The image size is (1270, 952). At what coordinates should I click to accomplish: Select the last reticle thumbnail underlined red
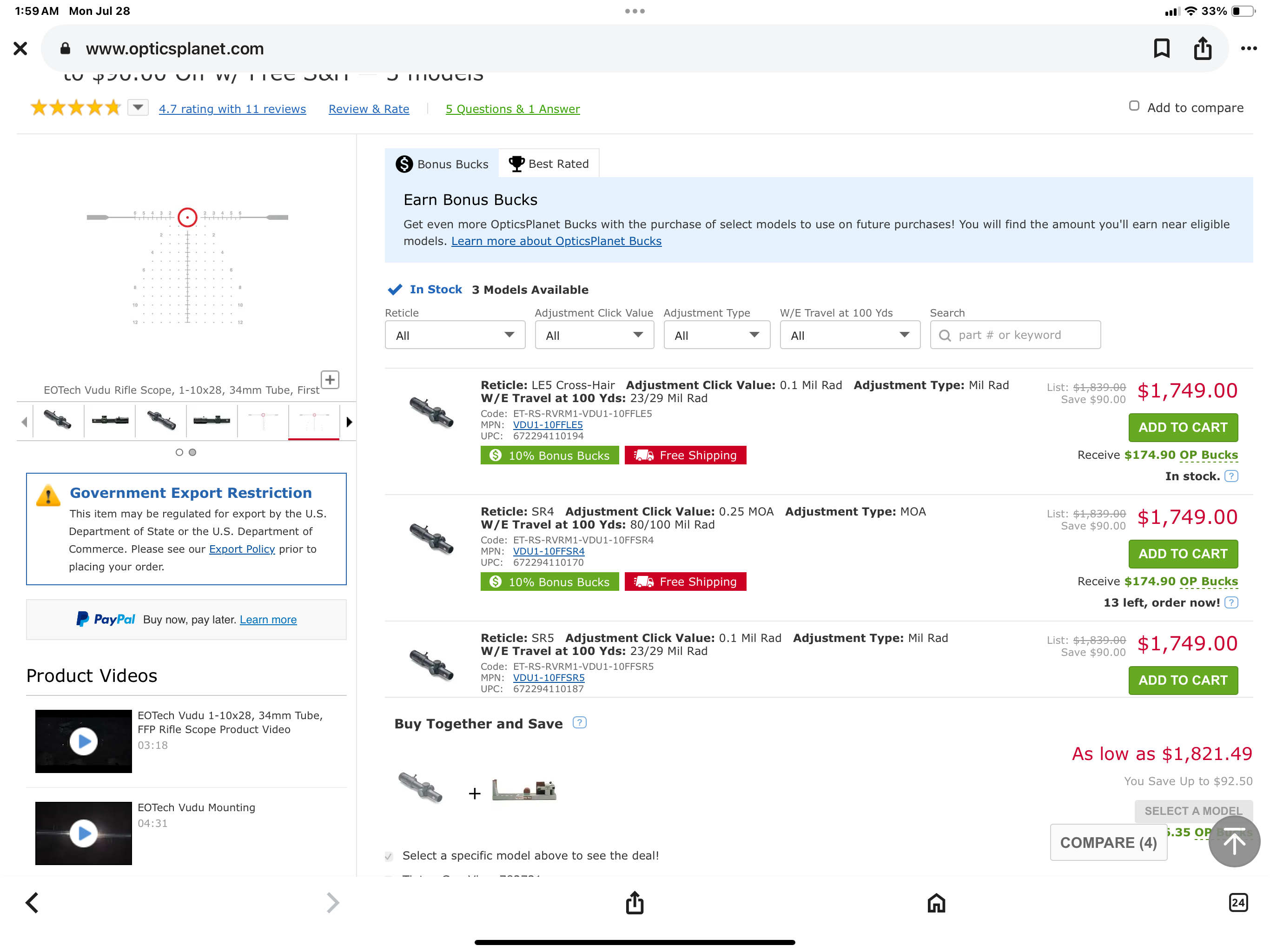313,422
